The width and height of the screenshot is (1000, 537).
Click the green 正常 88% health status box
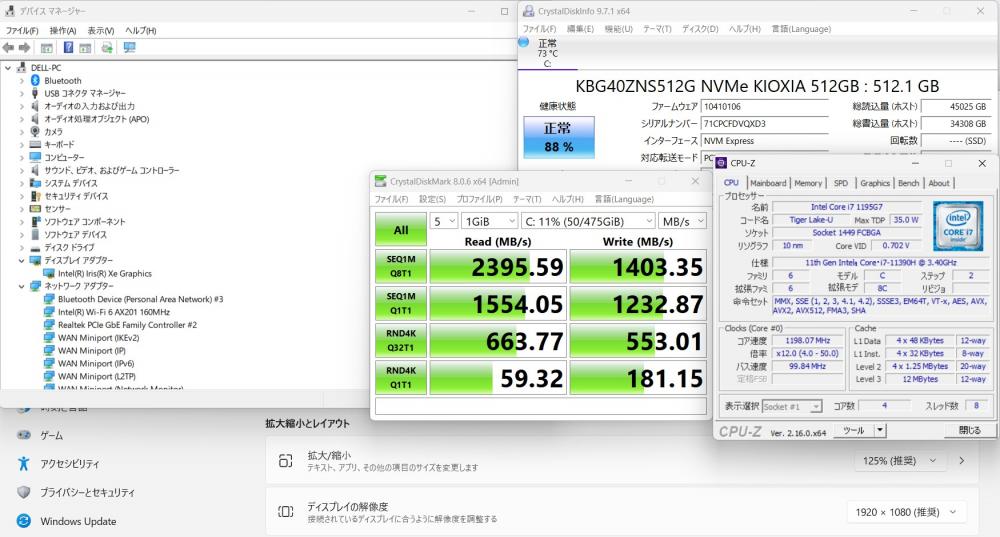[x=558, y=138]
